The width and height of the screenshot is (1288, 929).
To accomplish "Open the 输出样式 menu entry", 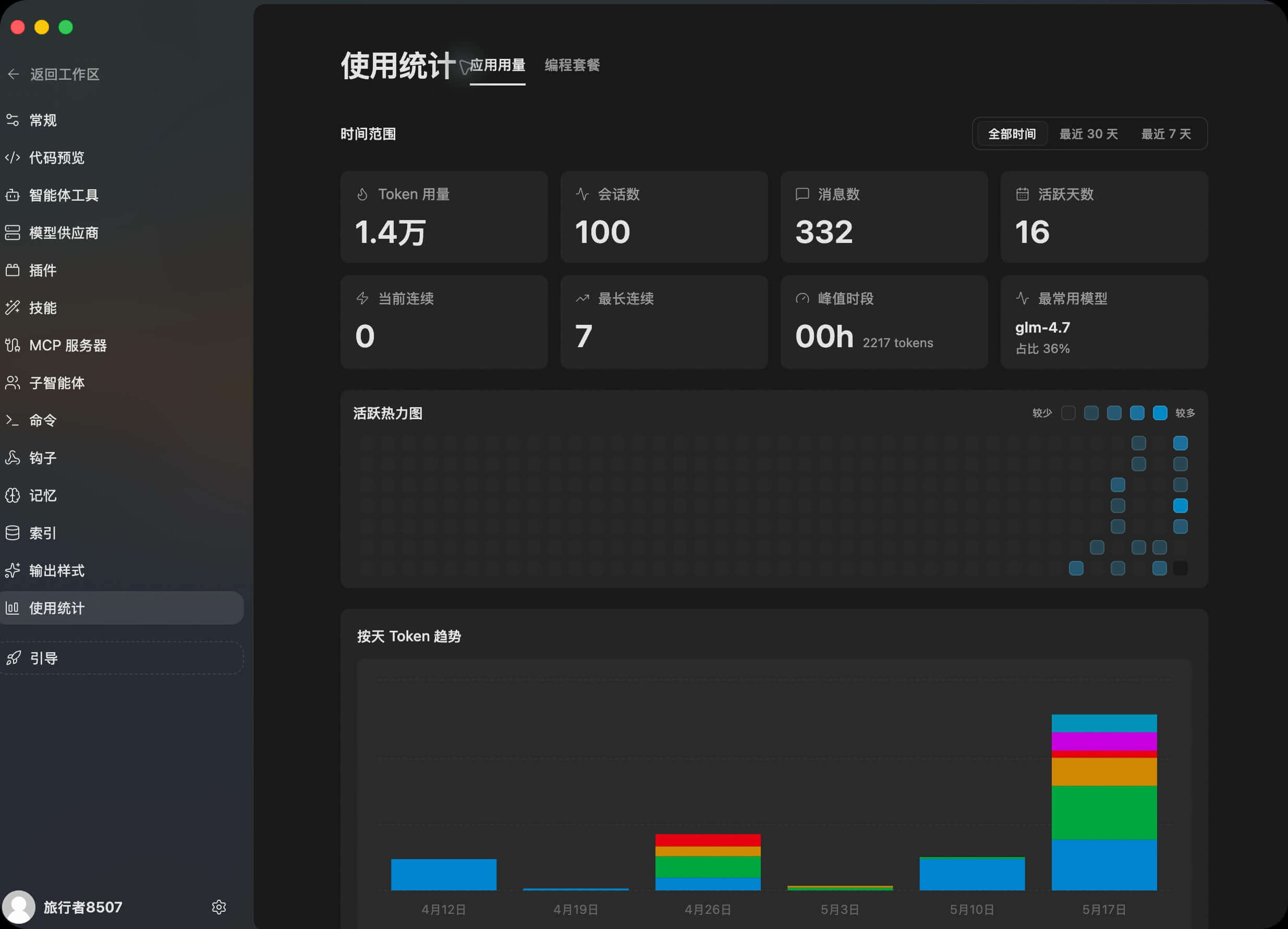I will [x=122, y=570].
